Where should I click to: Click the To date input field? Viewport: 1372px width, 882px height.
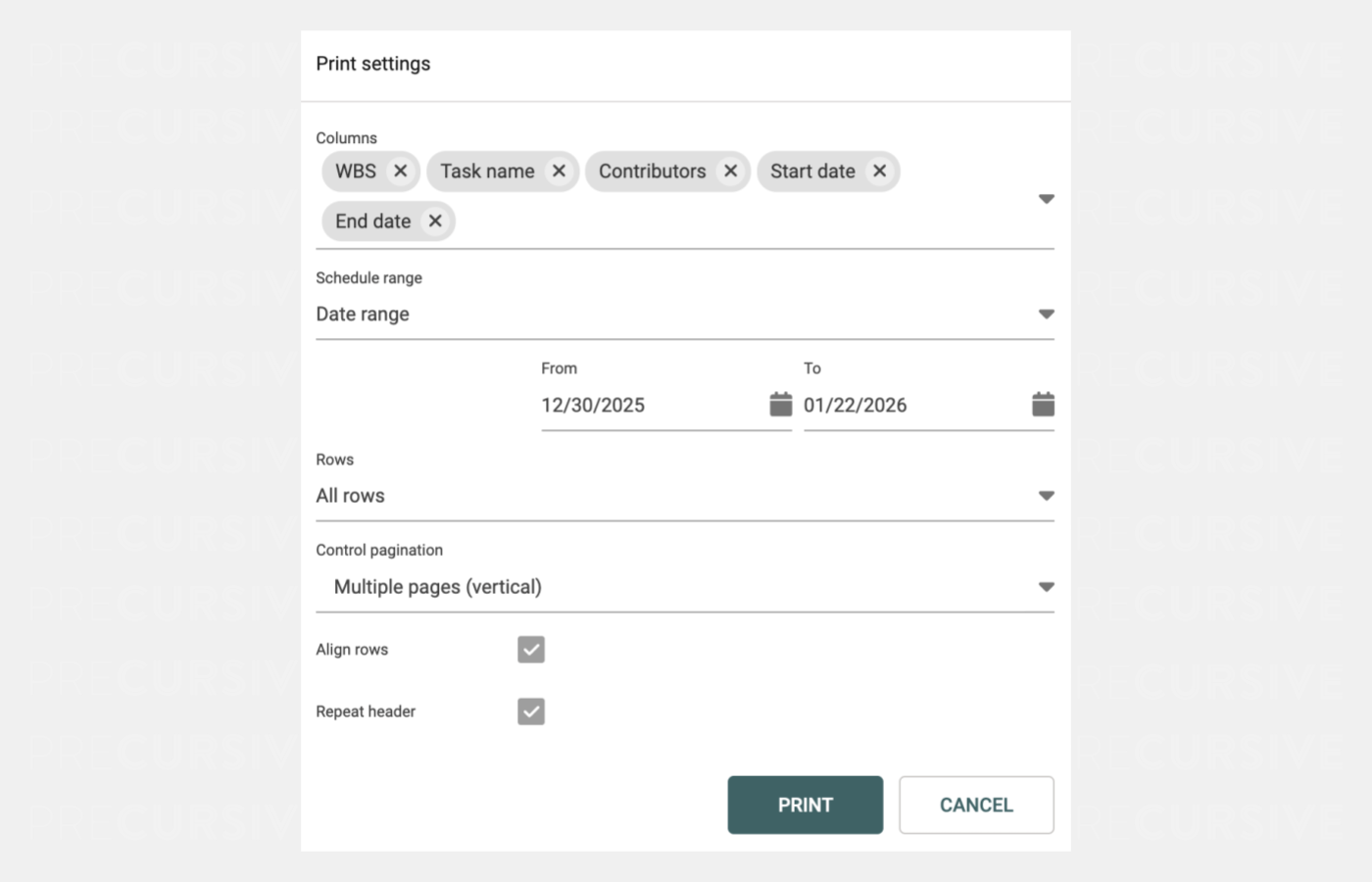[x=911, y=405]
